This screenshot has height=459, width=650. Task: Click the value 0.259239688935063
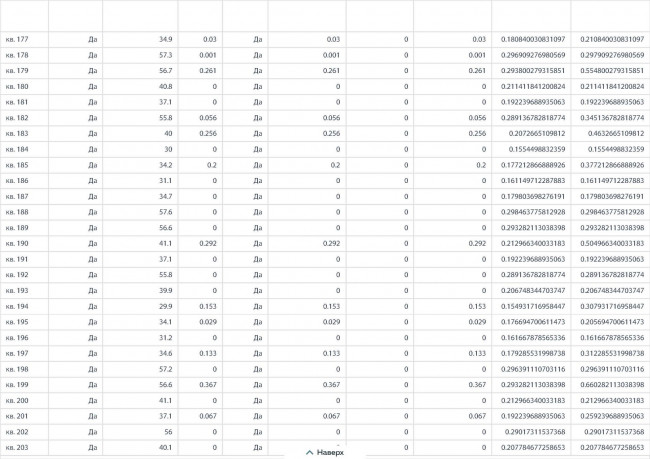pyautogui.click(x=612, y=416)
